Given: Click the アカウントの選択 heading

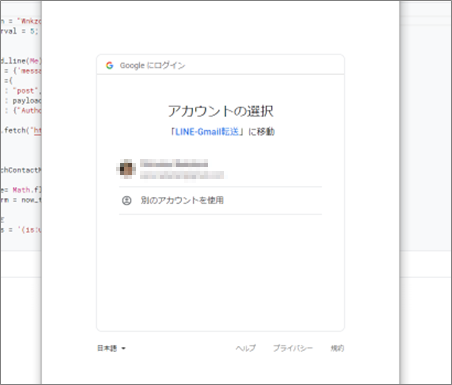Looking at the screenshot, I should pyautogui.click(x=220, y=111).
